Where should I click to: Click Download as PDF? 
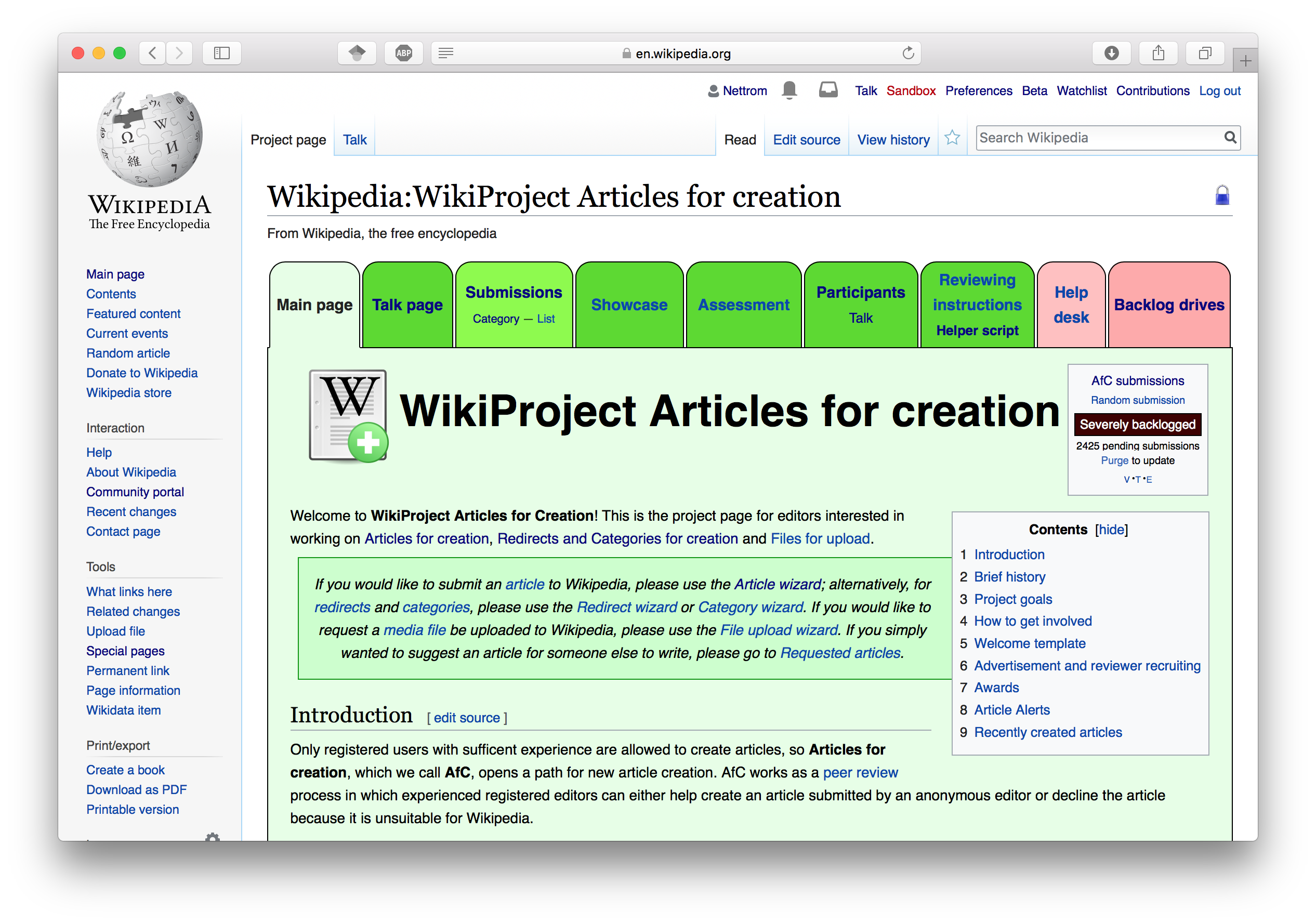coord(136,790)
